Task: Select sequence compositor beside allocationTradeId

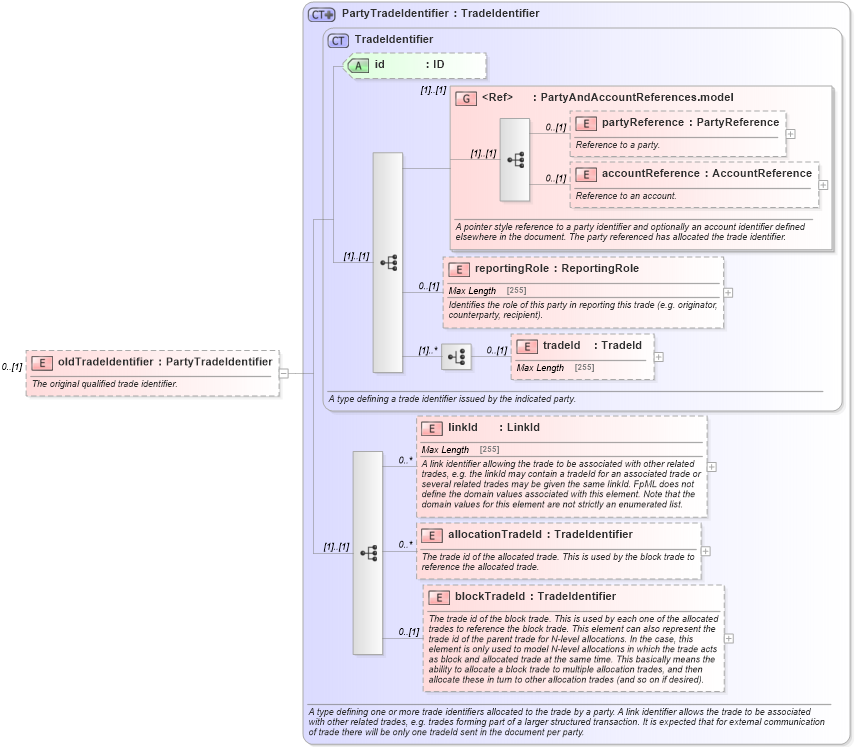Action: point(368,553)
